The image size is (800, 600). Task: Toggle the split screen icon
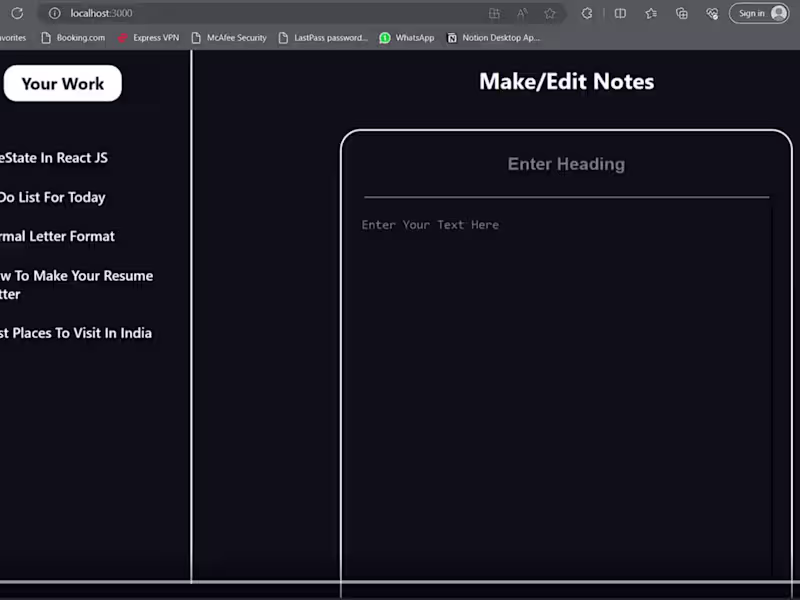[x=620, y=14]
